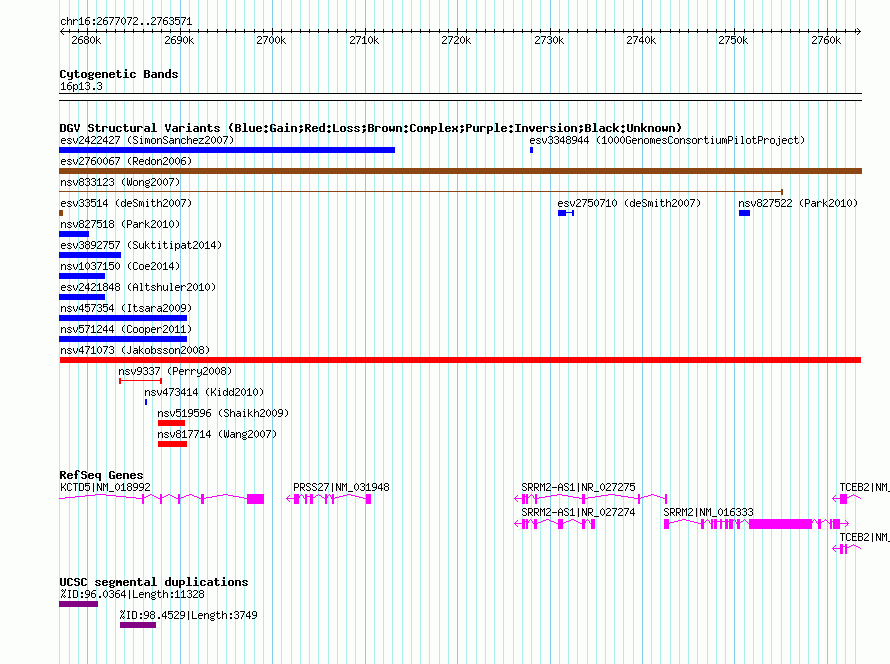Click the esv2421848 (Altshuler2010) label
This screenshot has width=890, height=664.
tap(138, 287)
